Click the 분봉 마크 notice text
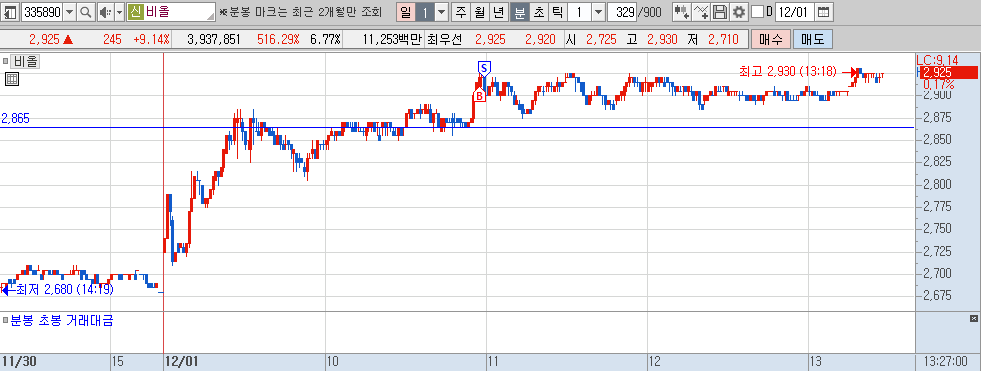981x371 pixels. (x=302, y=11)
